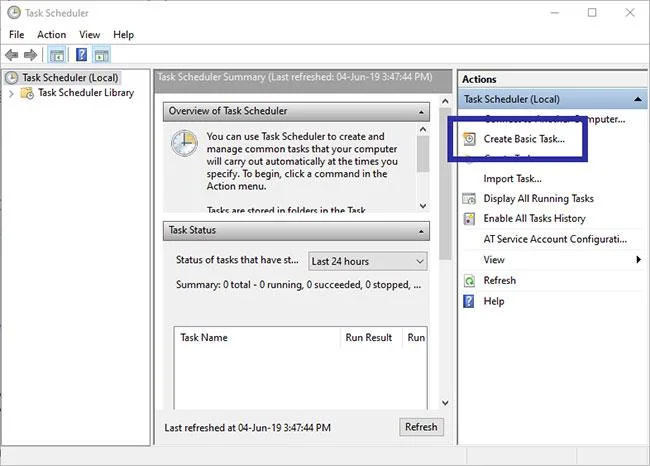Click the Actions pane header
This screenshot has height=466, width=650.
point(553,79)
